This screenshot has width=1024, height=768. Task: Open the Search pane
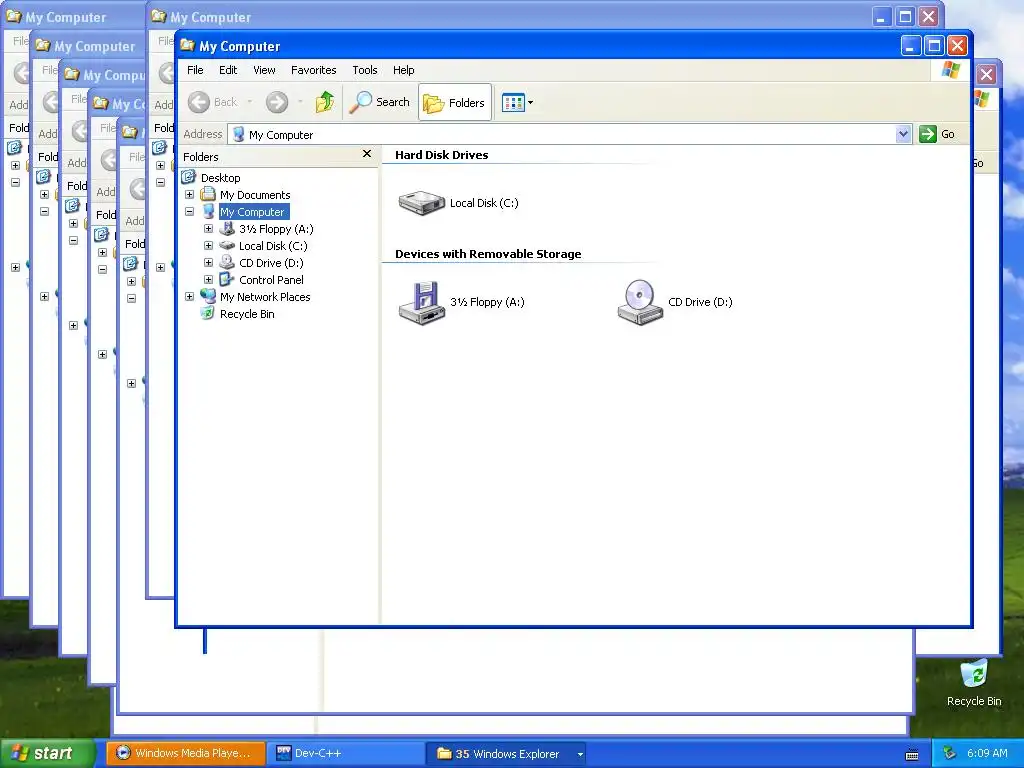tap(379, 103)
